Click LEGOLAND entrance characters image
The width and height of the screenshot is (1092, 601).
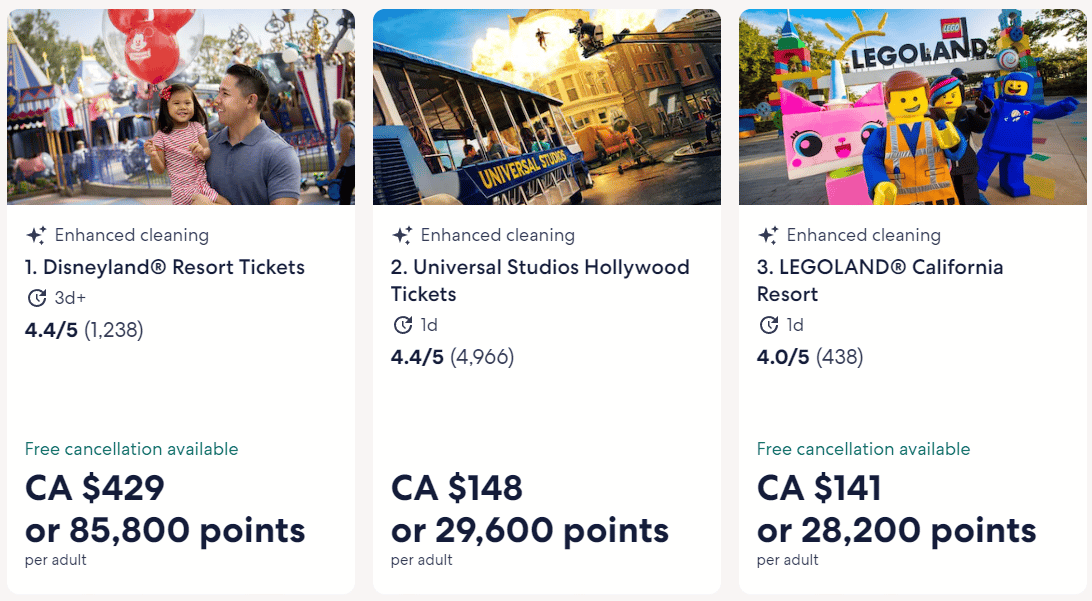(x=913, y=107)
